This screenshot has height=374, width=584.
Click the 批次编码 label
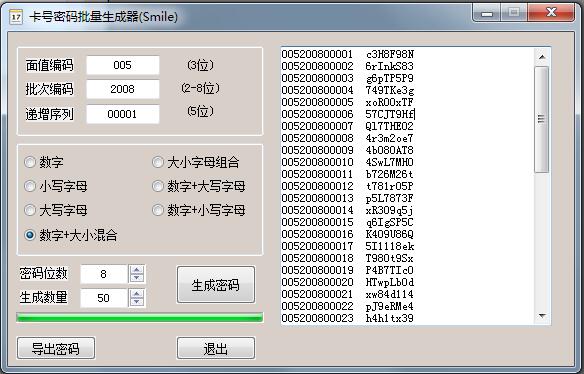point(50,89)
